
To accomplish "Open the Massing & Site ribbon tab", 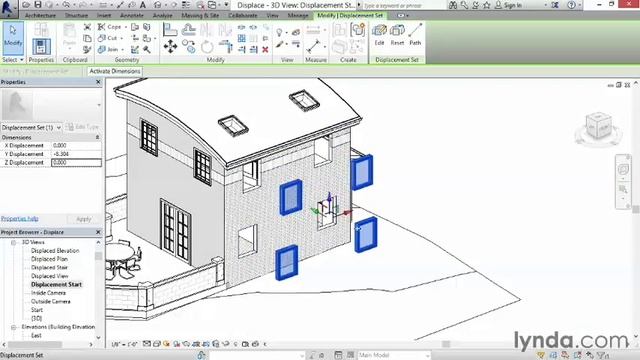I will [x=200, y=16].
